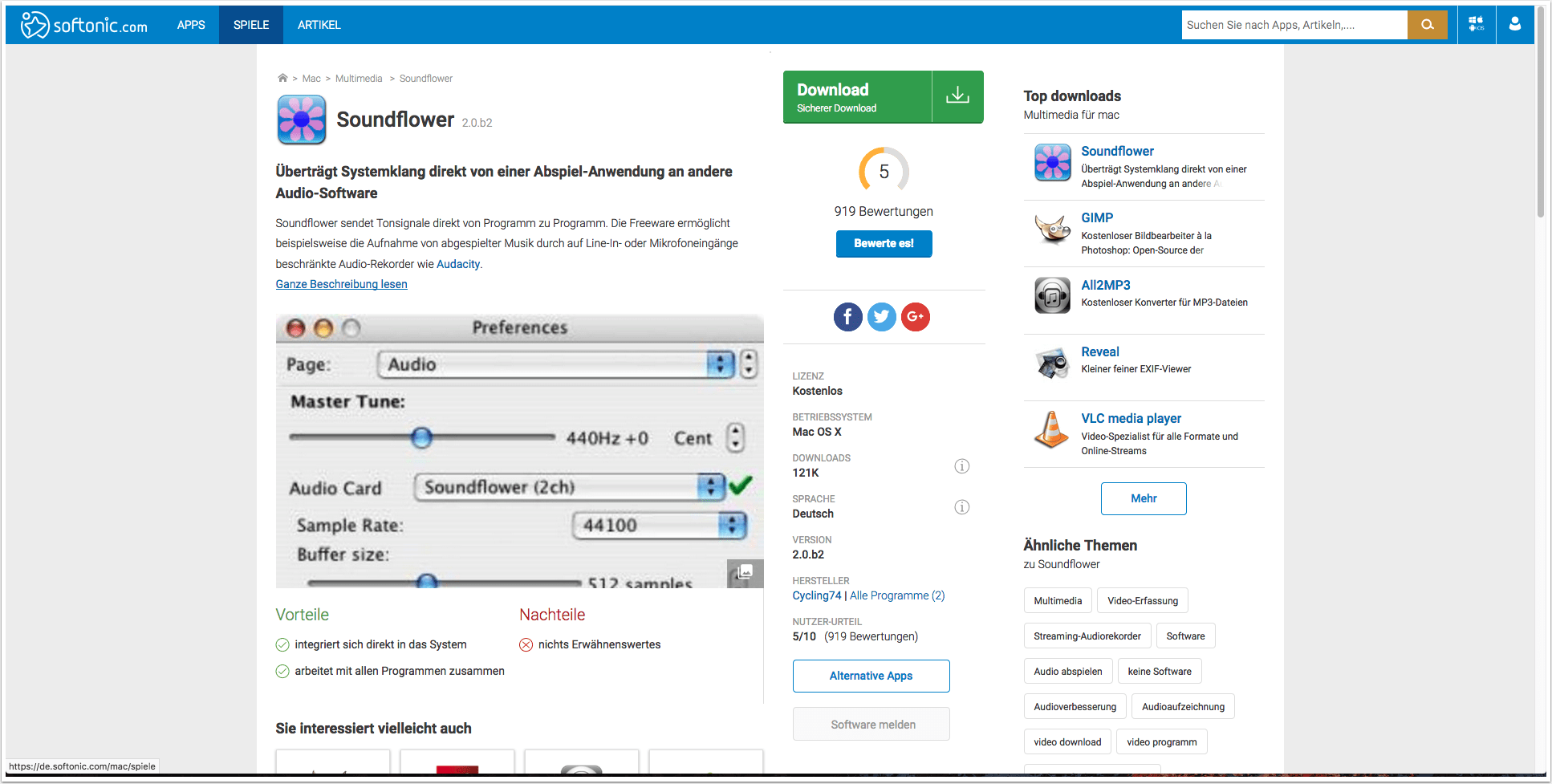Click the search magnifier icon
This screenshot has height=784, width=1552.
[x=1427, y=25]
